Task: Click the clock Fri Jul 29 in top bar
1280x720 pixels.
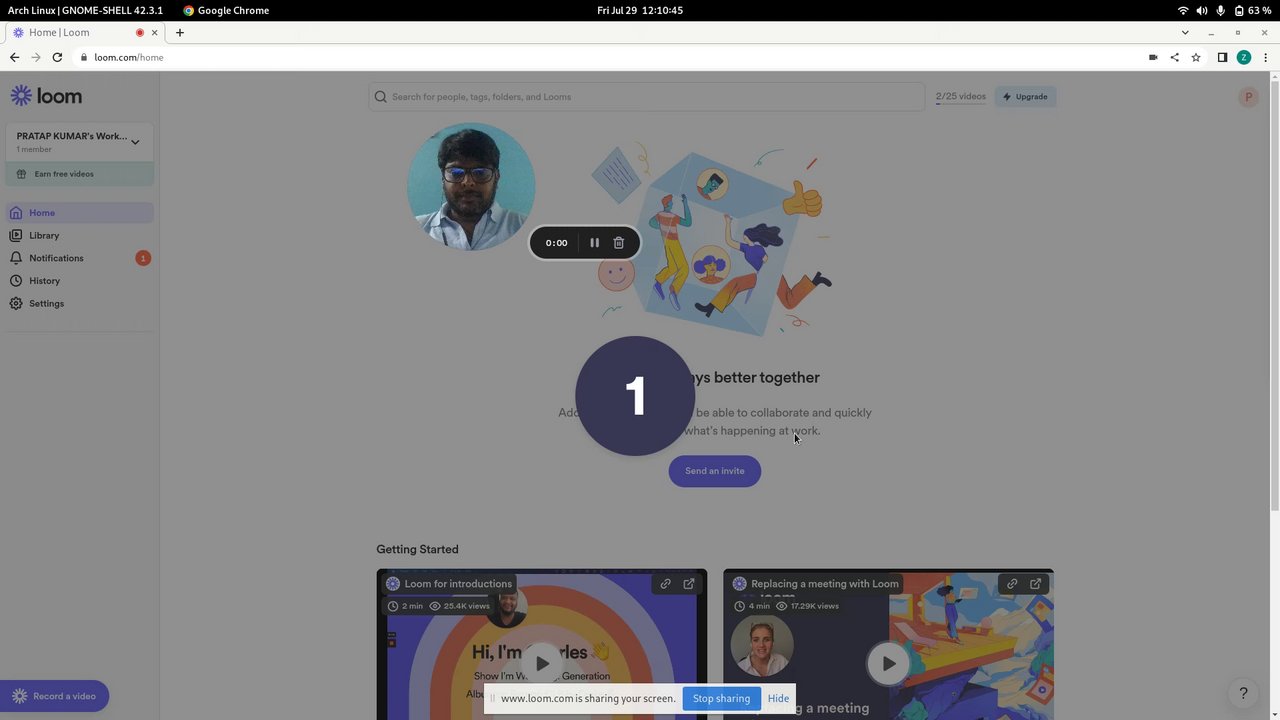Action: coord(640,10)
